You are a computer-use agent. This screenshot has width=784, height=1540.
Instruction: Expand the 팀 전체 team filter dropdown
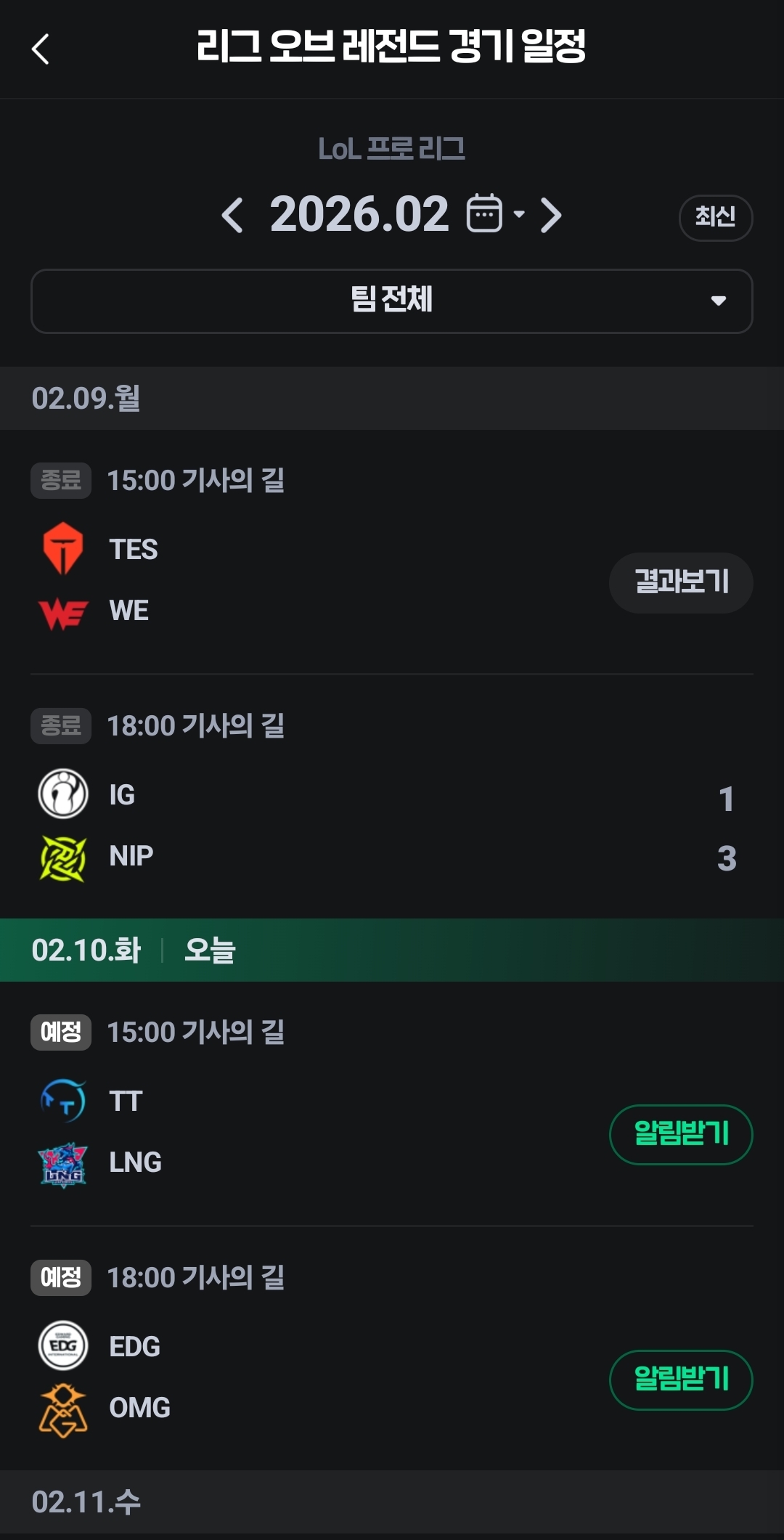(x=392, y=301)
